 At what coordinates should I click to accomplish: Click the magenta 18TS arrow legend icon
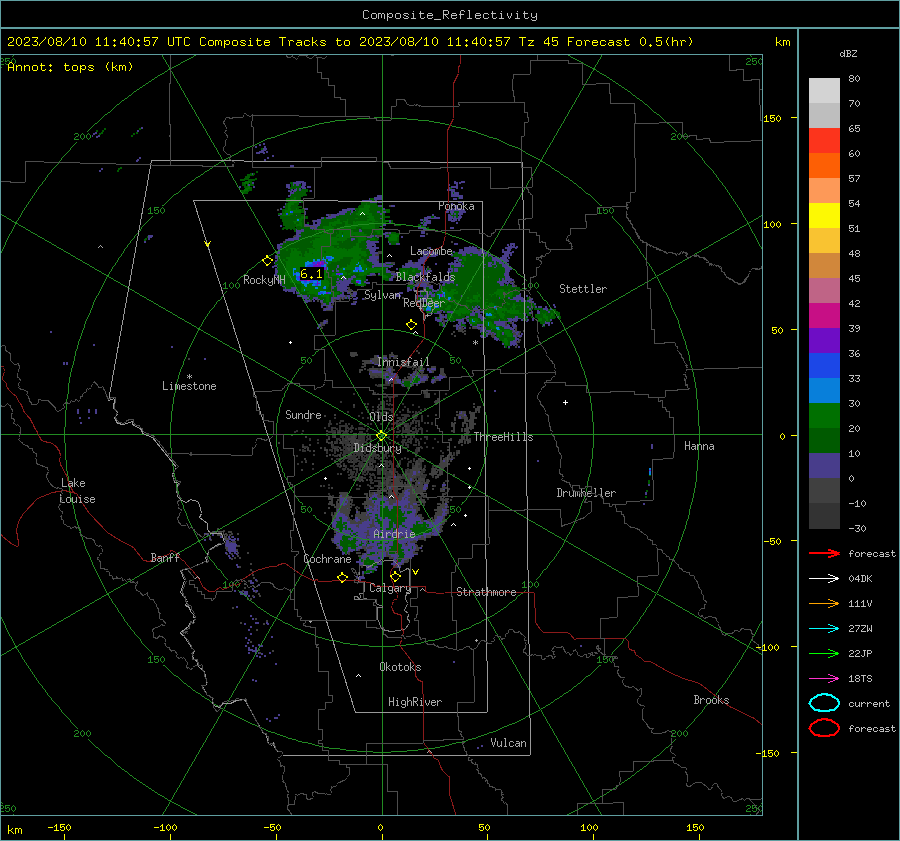click(x=824, y=678)
